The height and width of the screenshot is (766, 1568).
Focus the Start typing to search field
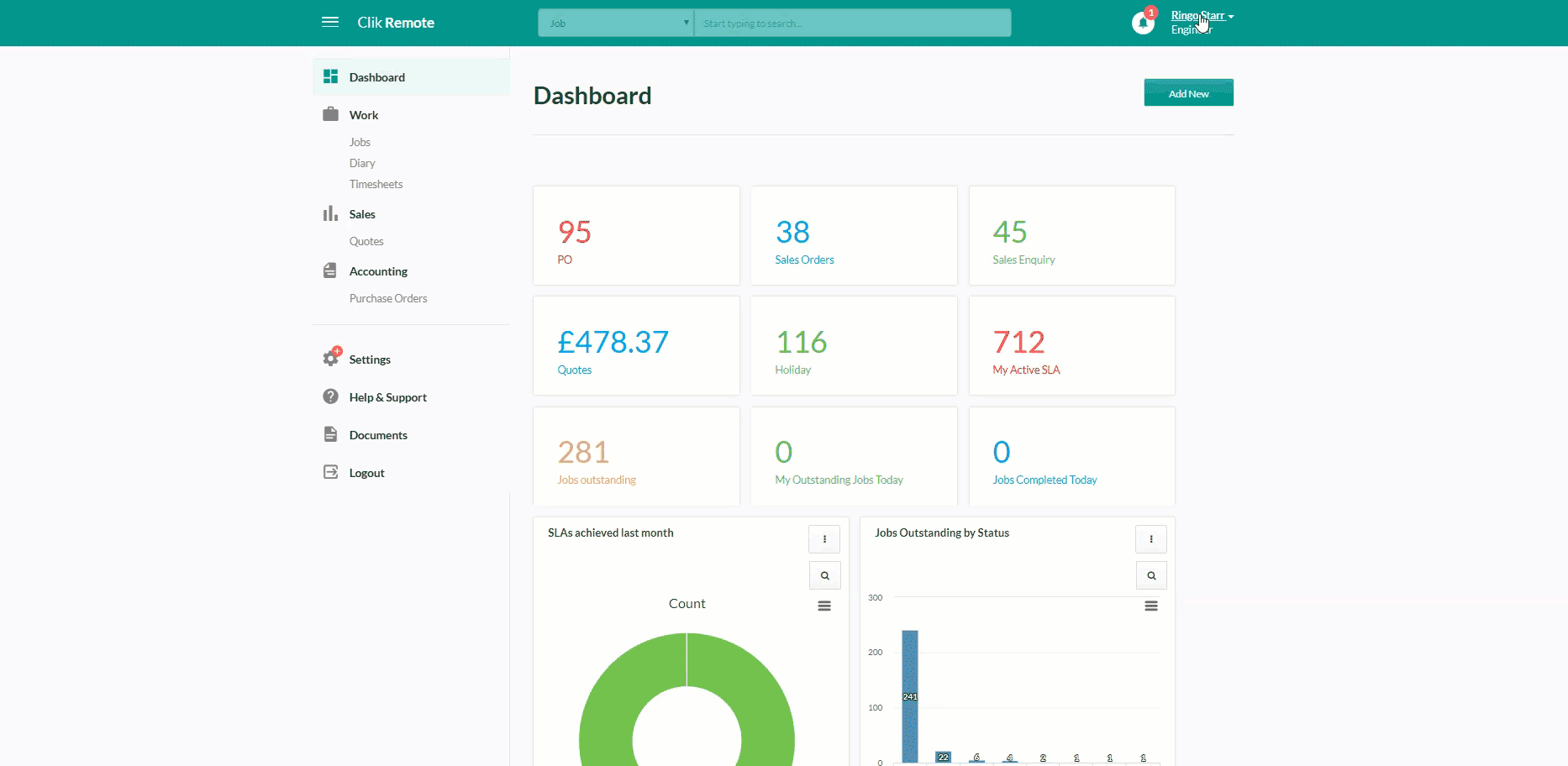click(853, 23)
